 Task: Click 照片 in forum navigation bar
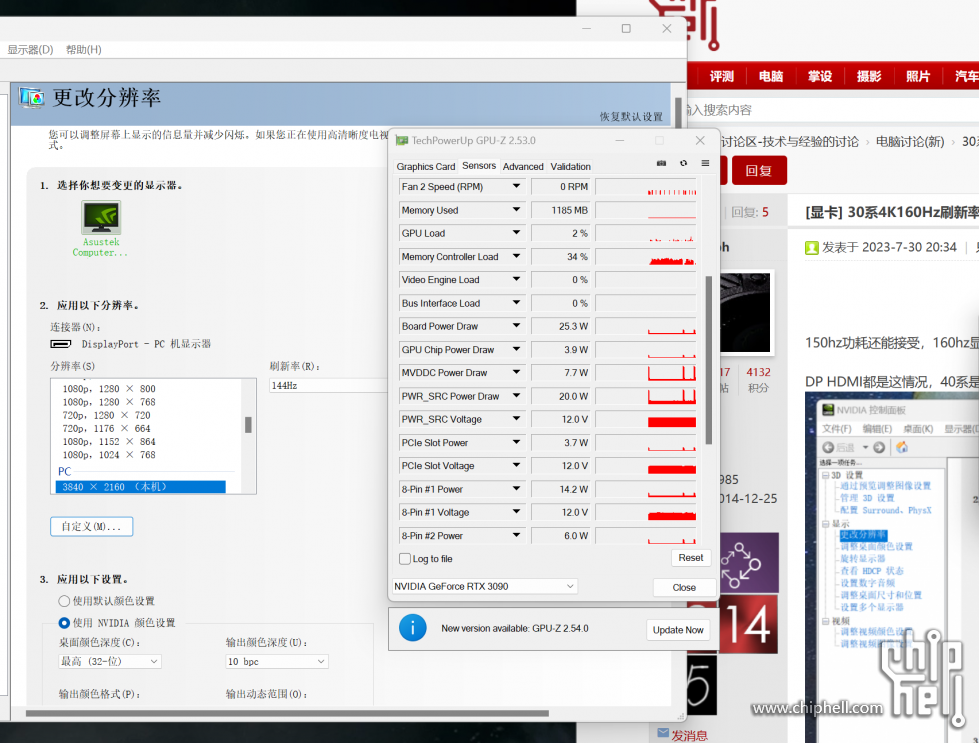[918, 76]
